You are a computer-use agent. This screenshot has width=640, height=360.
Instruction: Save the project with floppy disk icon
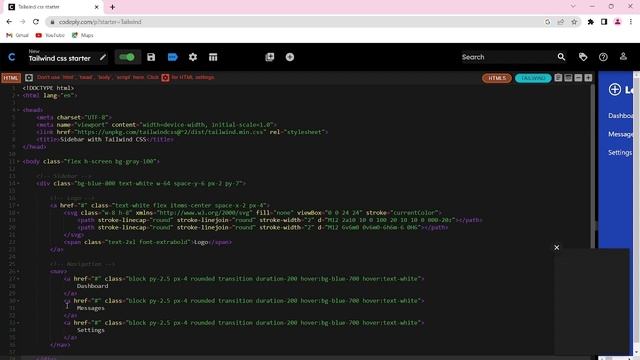151,57
